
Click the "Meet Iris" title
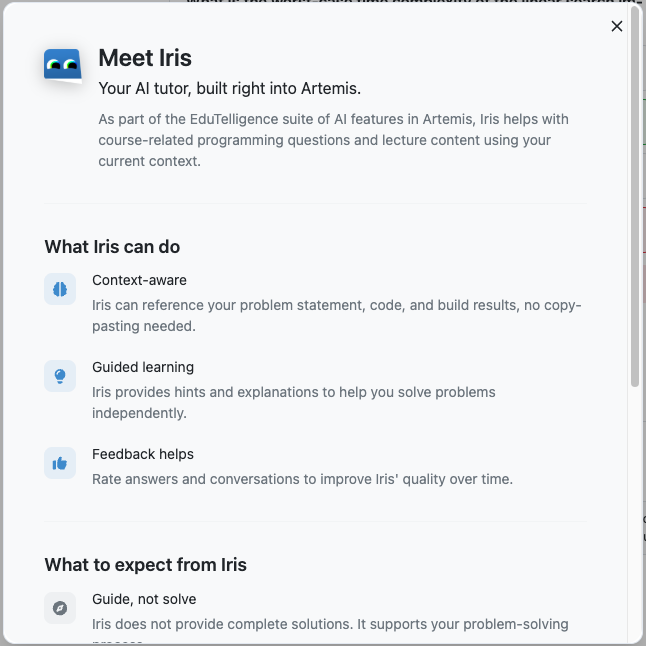[x=145, y=58]
